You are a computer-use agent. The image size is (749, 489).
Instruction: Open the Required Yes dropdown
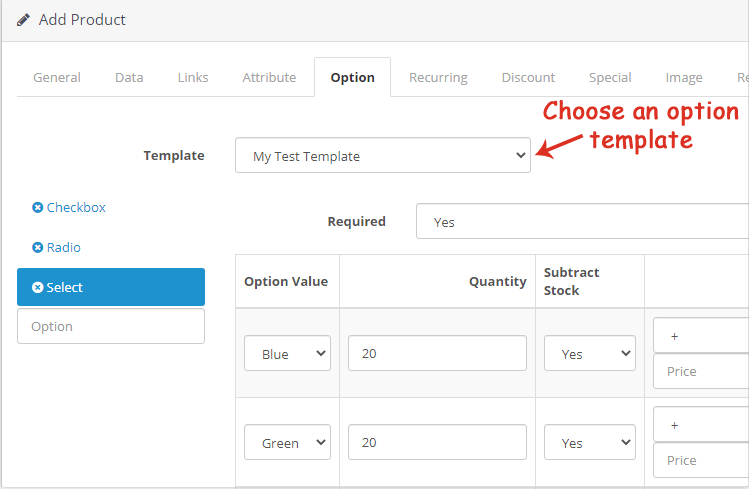582,221
